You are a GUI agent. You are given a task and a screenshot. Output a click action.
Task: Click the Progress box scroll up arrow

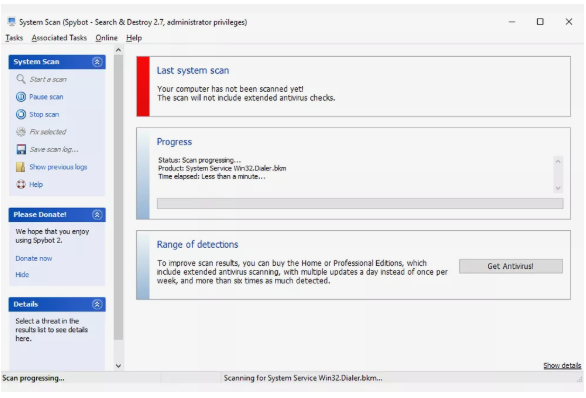point(558,161)
